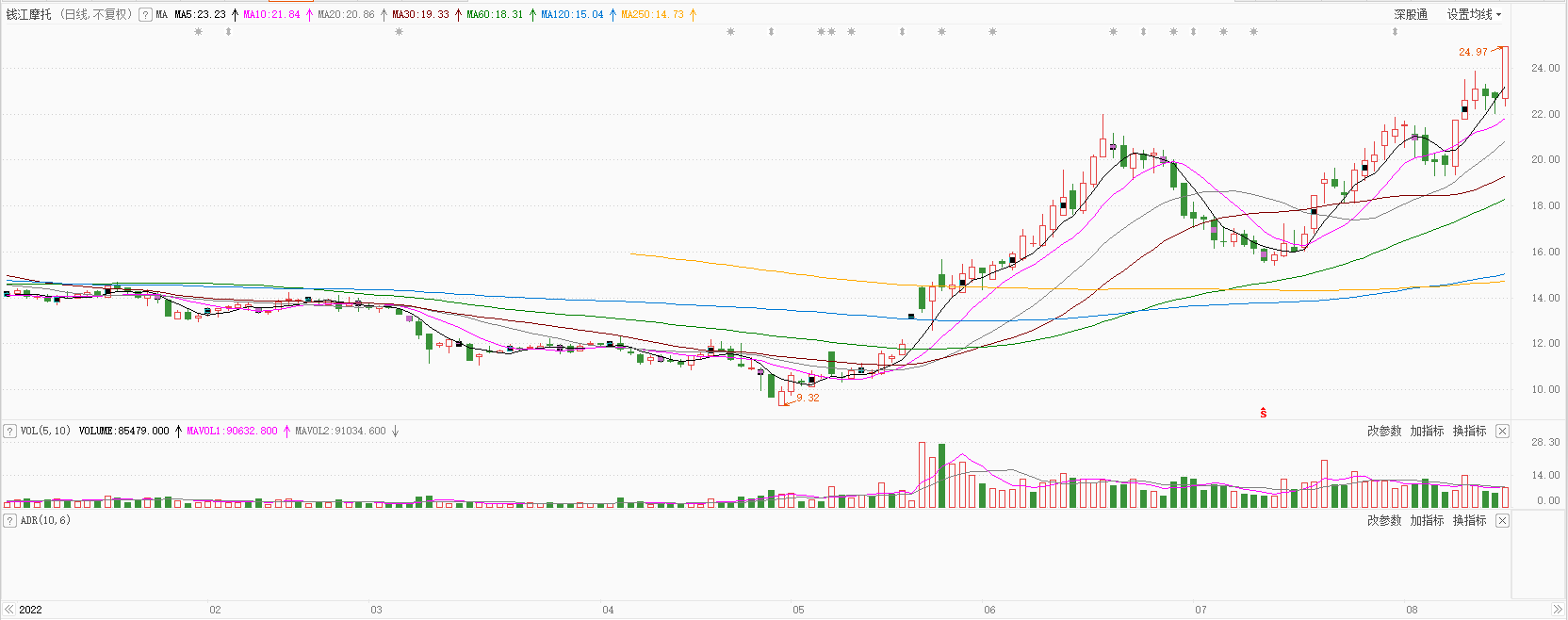This screenshot has width=1568, height=620.
Task: Select the MA60:18.31 moving average label
Action: tap(495, 14)
